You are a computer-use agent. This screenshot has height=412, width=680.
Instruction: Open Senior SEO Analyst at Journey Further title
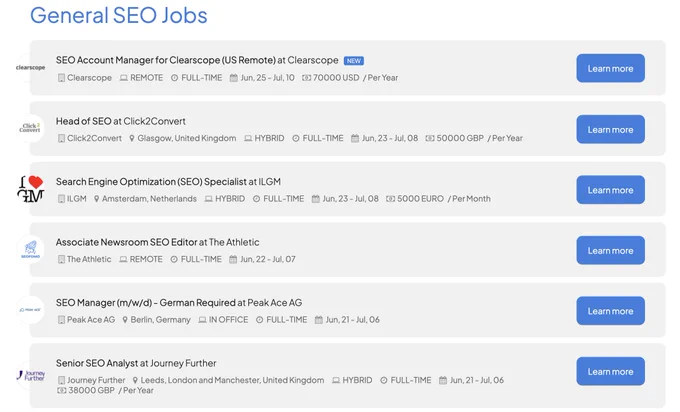[x=136, y=363]
